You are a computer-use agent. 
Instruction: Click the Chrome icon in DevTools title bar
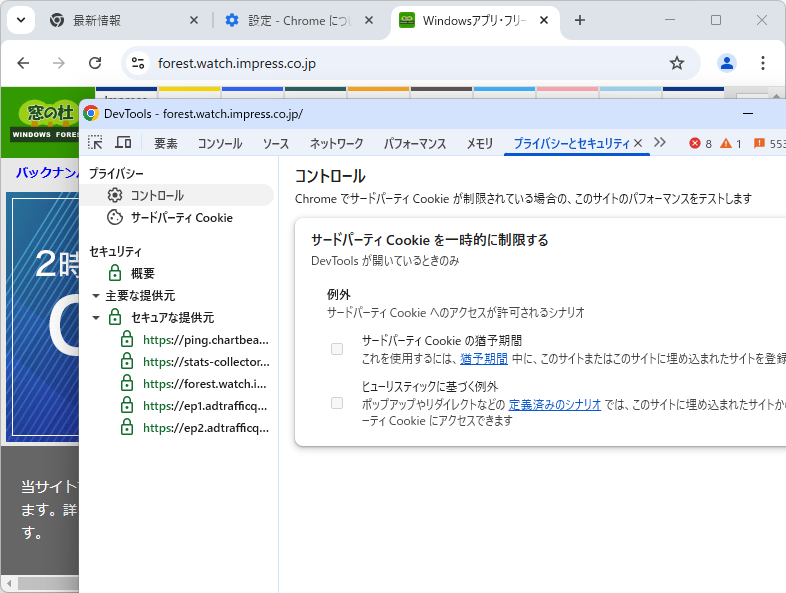pyautogui.click(x=91, y=113)
